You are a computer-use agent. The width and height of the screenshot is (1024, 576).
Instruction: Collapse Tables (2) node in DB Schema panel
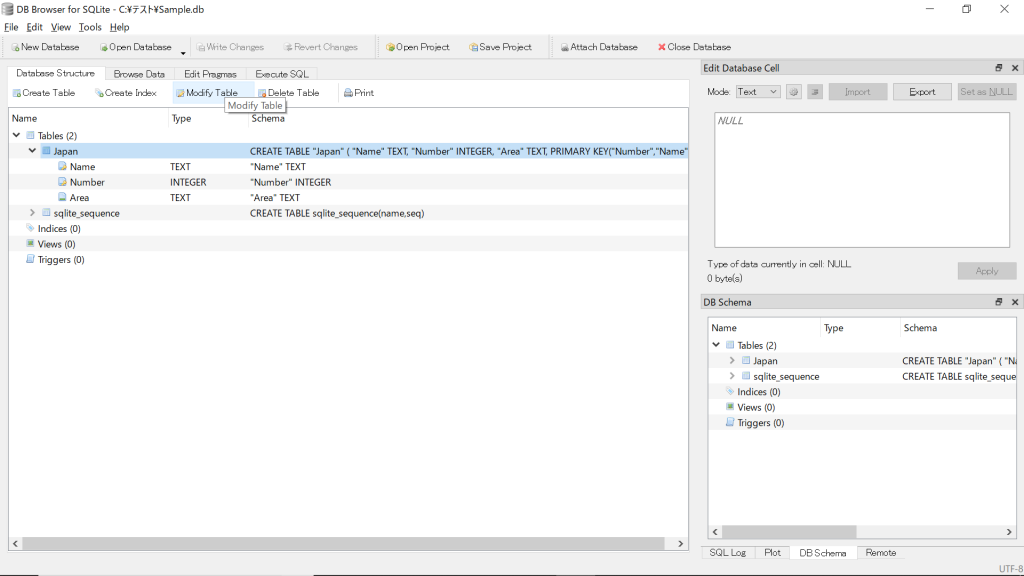[x=716, y=345]
